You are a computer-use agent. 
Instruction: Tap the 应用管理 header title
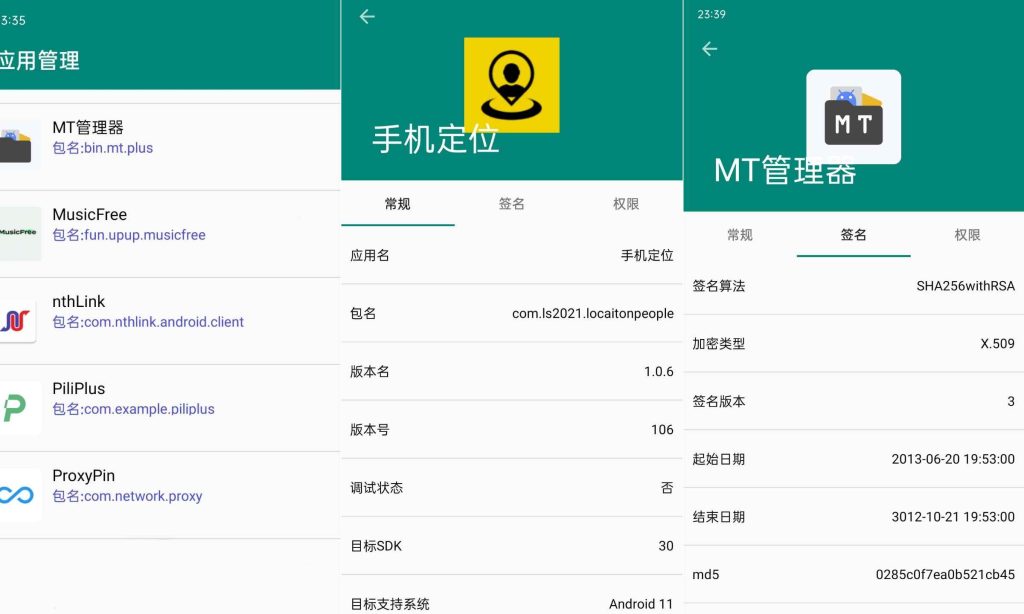tap(39, 61)
